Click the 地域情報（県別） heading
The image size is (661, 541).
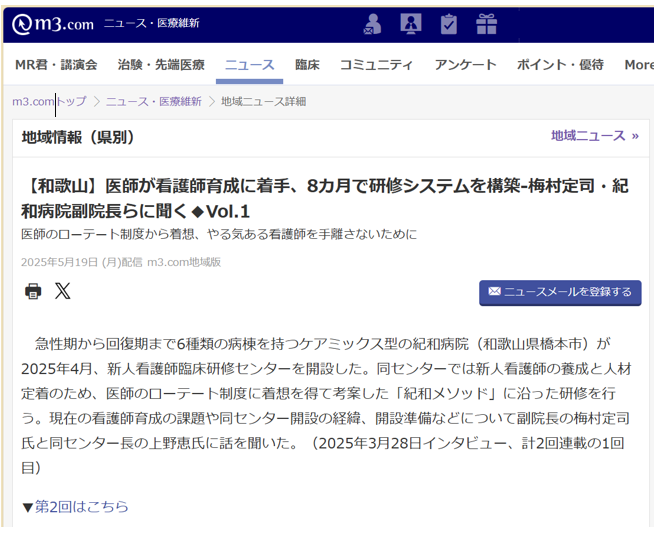tap(78, 137)
